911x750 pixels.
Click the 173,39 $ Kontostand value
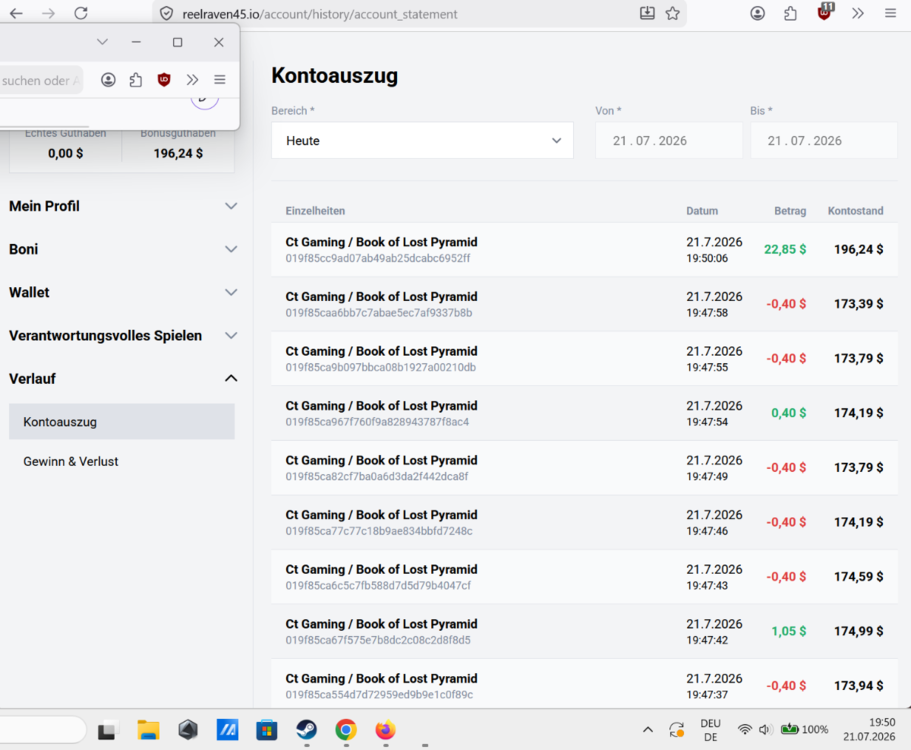tap(859, 304)
